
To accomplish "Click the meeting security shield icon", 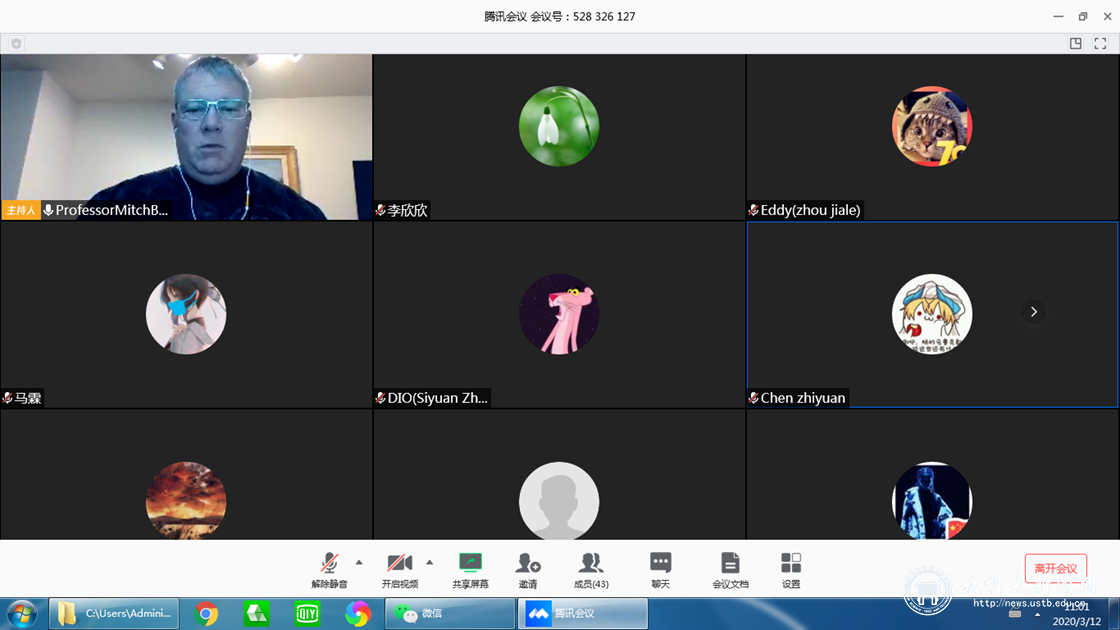I will (16, 44).
